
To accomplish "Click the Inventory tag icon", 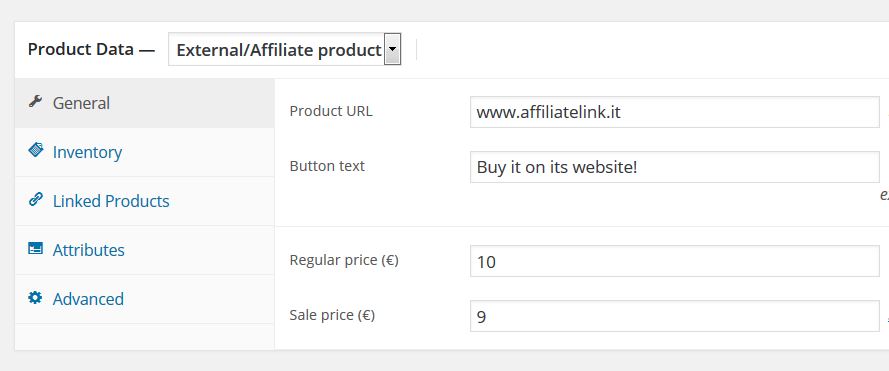I will coord(35,150).
